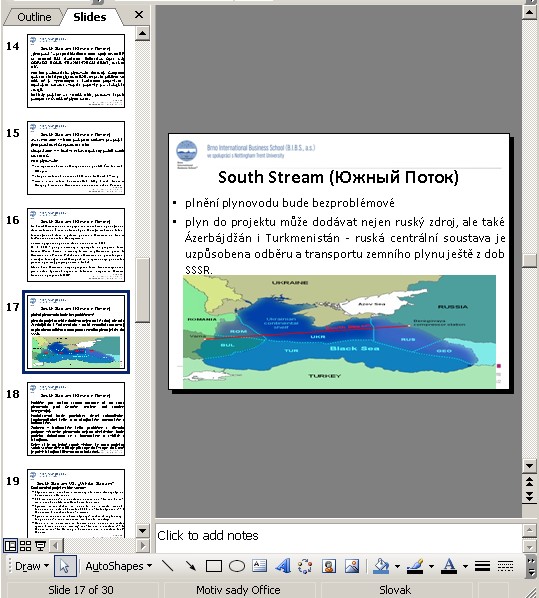Go to Next Slide double arrow
This screenshot has height=598, width=539.
pyautogui.click(x=529, y=496)
